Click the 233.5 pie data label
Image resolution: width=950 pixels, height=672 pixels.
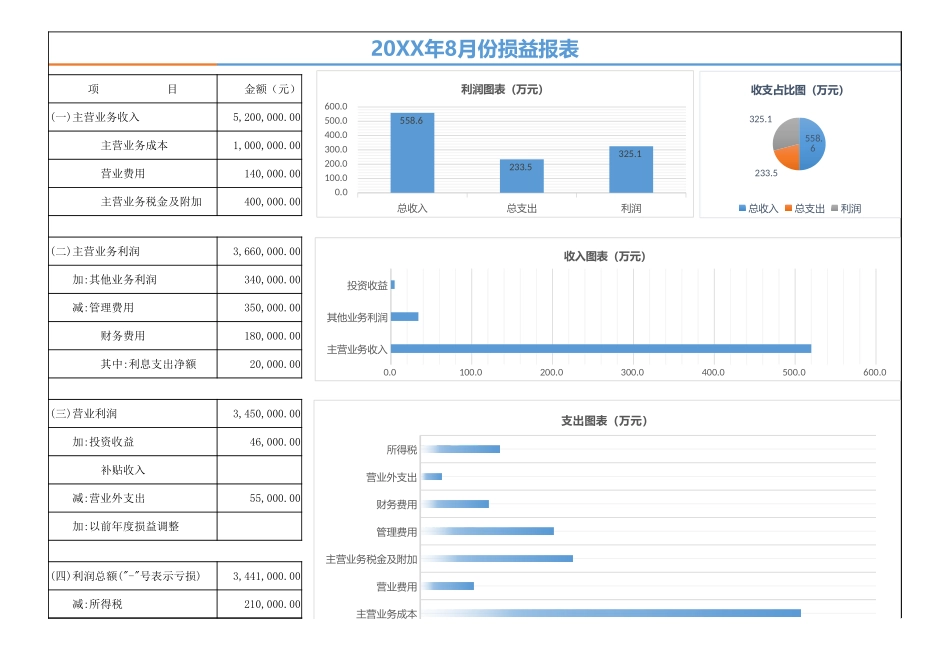pyautogui.click(x=766, y=173)
